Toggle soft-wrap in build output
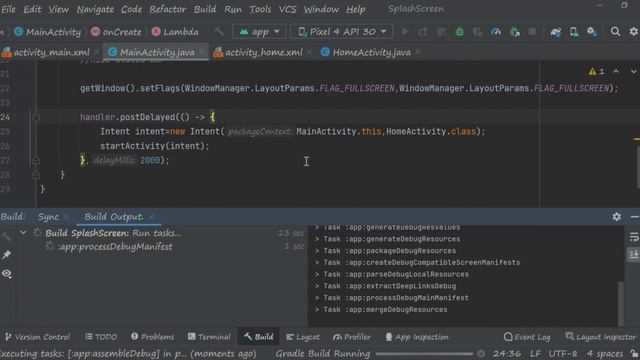The image size is (640, 360). 634,237
